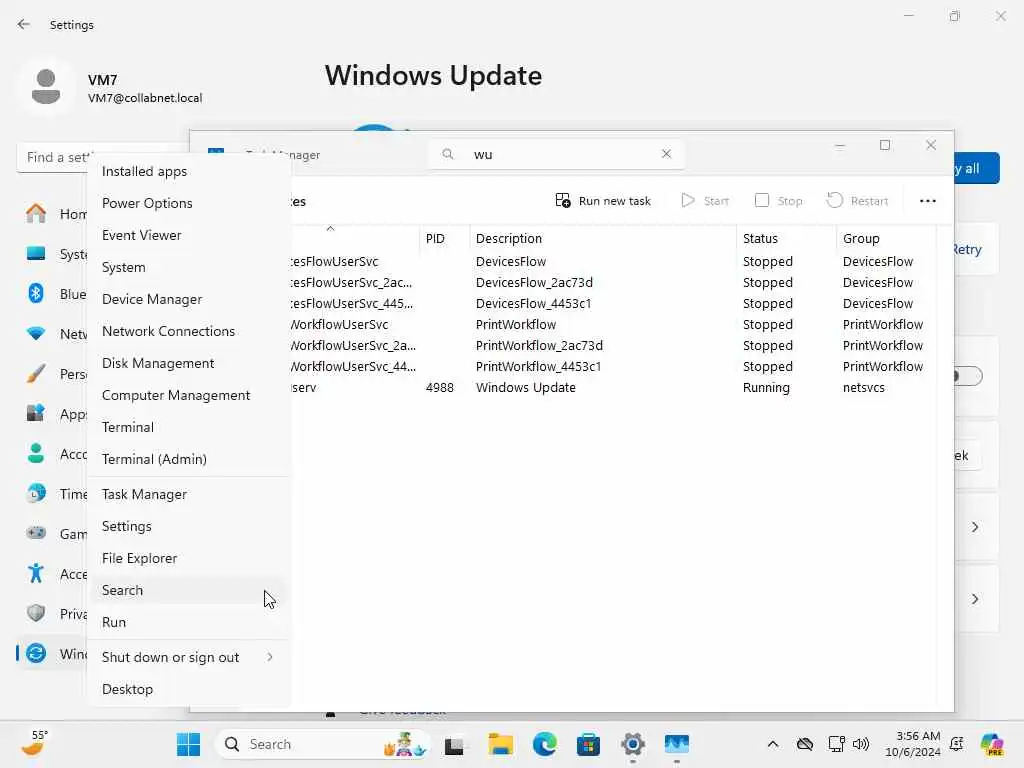
Task: Select the DevicesFlow_2ac73d description
Action: tap(534, 282)
